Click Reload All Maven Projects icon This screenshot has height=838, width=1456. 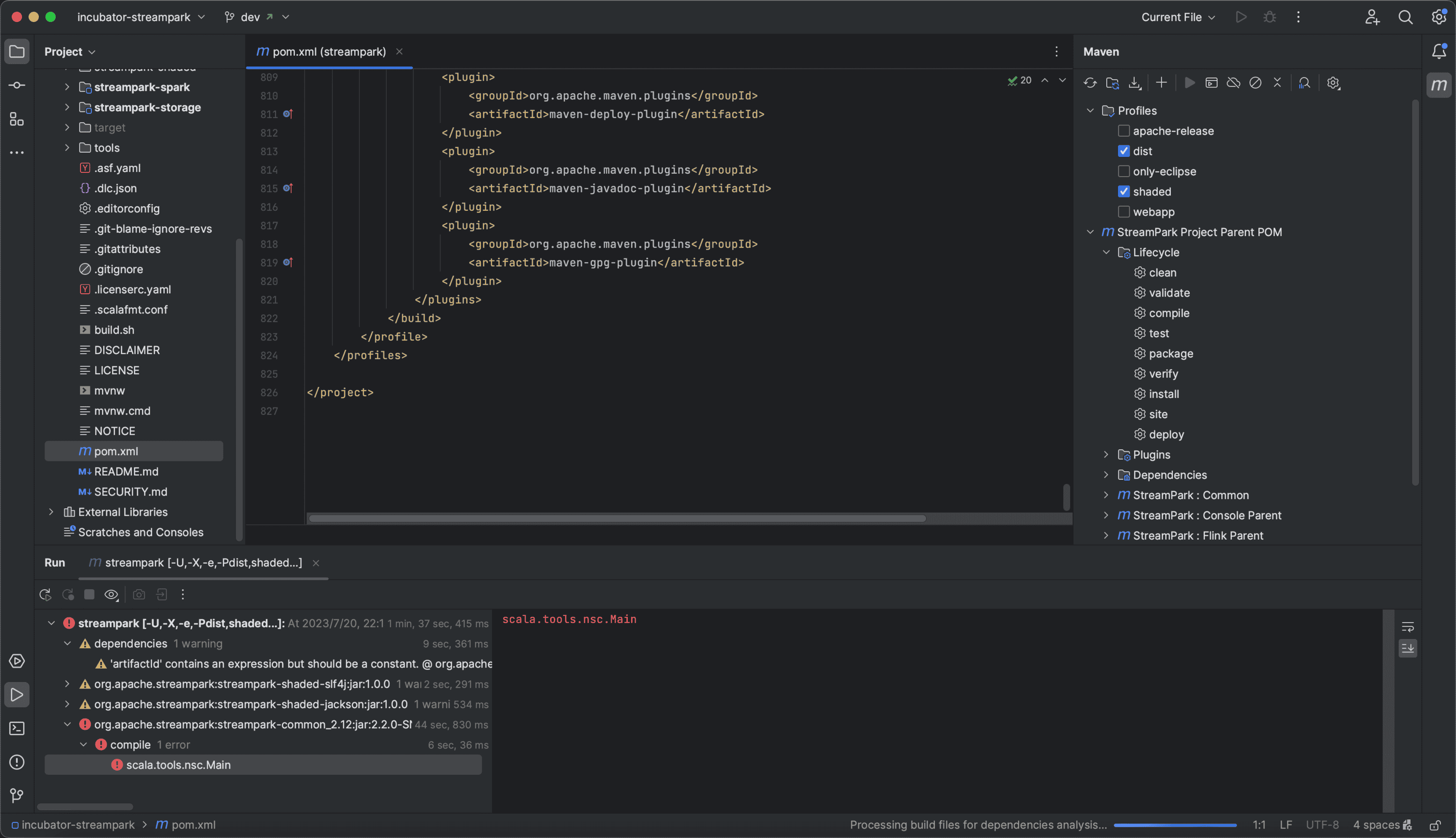pyautogui.click(x=1089, y=83)
